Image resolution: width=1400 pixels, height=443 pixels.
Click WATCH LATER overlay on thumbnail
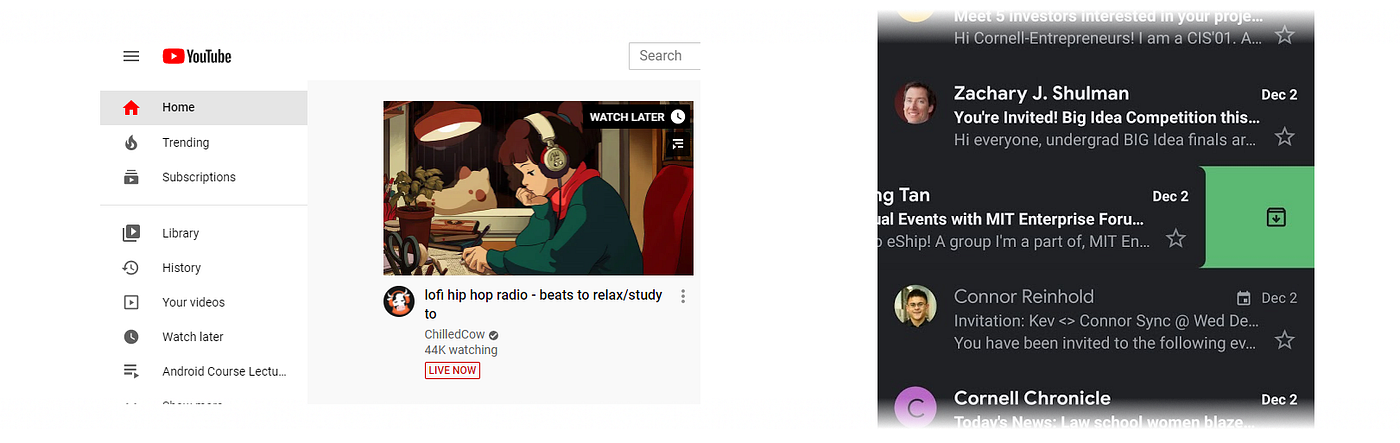click(x=637, y=117)
